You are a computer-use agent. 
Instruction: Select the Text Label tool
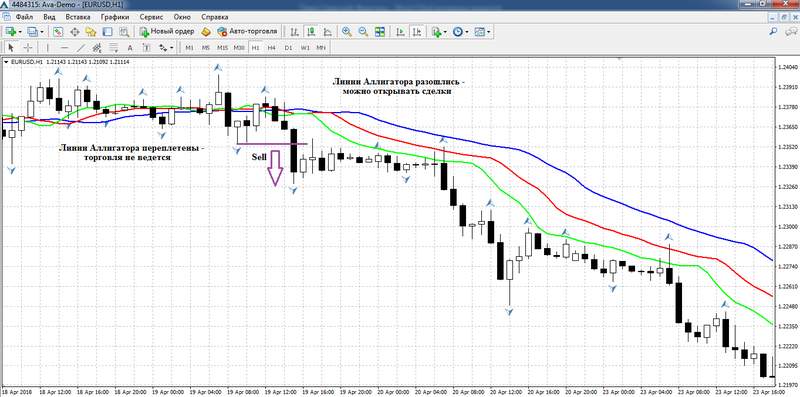tap(146, 47)
